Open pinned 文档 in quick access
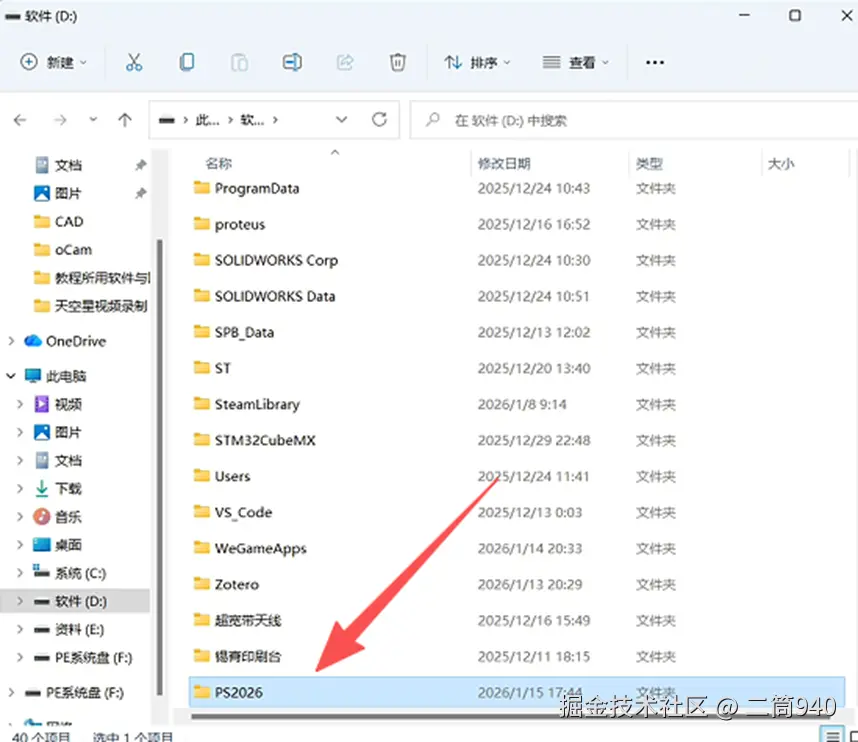This screenshot has width=858, height=742. pos(68,165)
